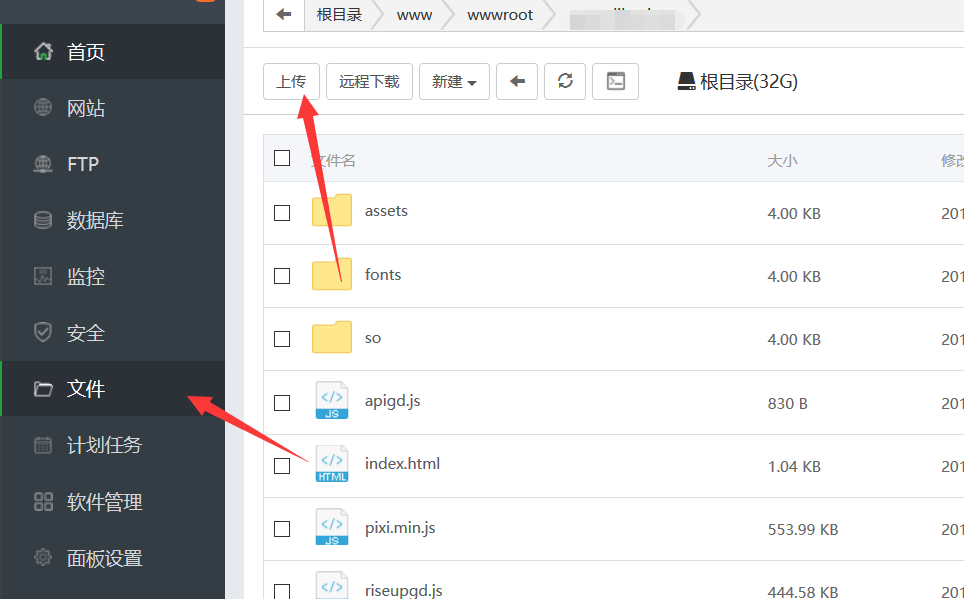
Task: Click the FTP globe icon in sidebar
Action: (x=43, y=164)
